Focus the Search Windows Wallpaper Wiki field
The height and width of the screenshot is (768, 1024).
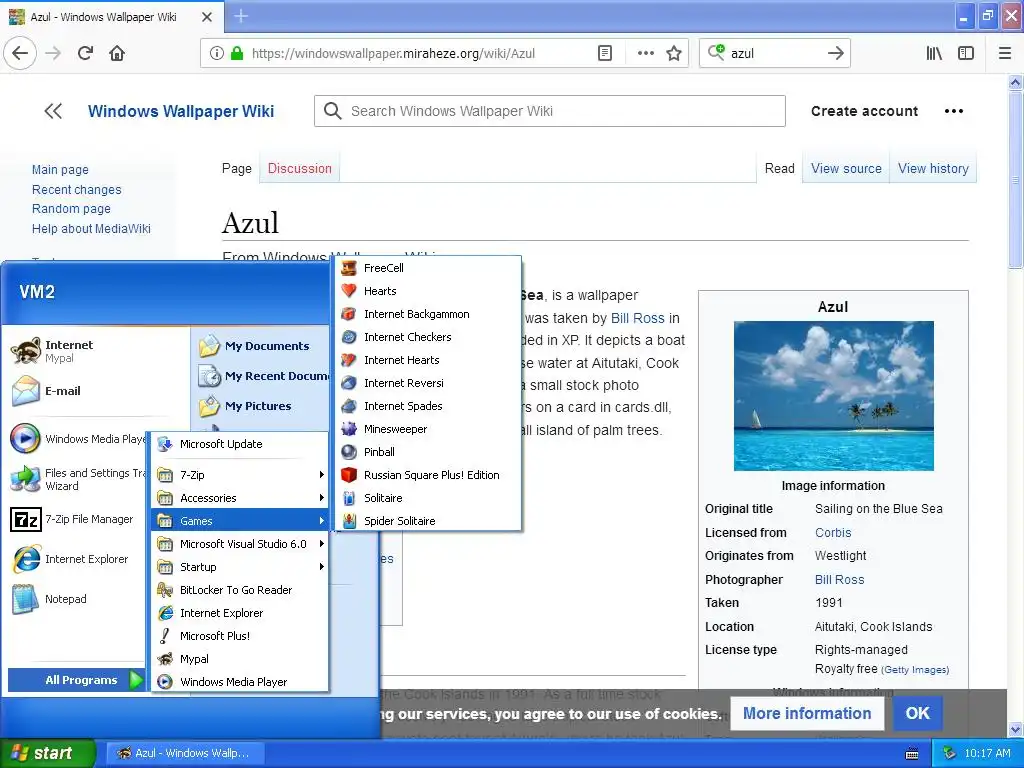tap(550, 111)
